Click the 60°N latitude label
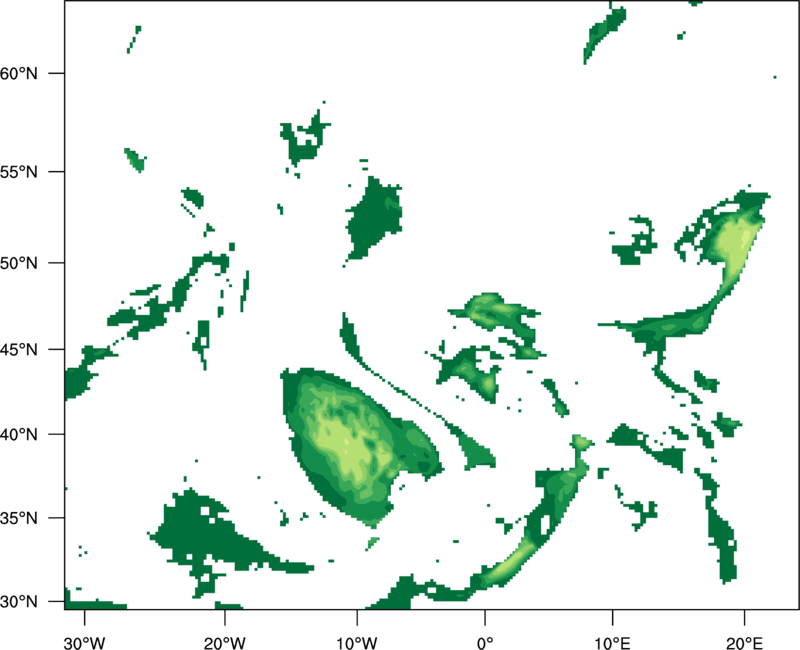 (x=19, y=73)
